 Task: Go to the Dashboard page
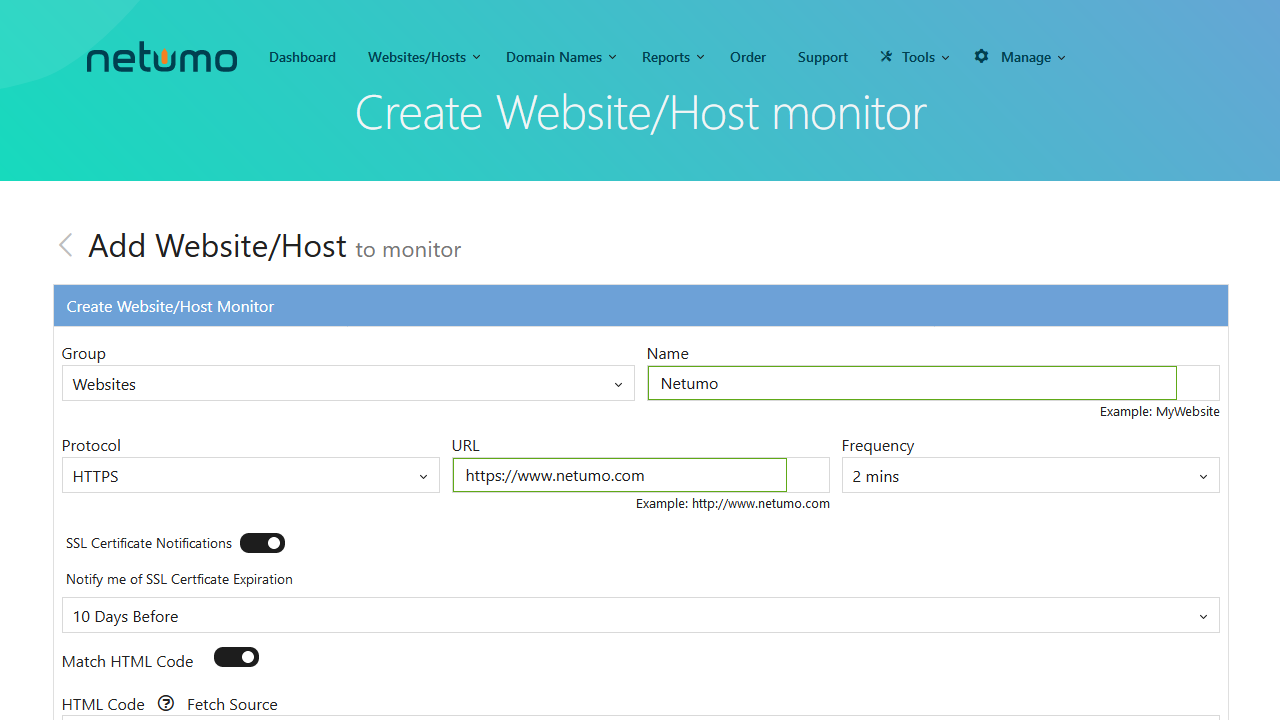[x=302, y=57]
